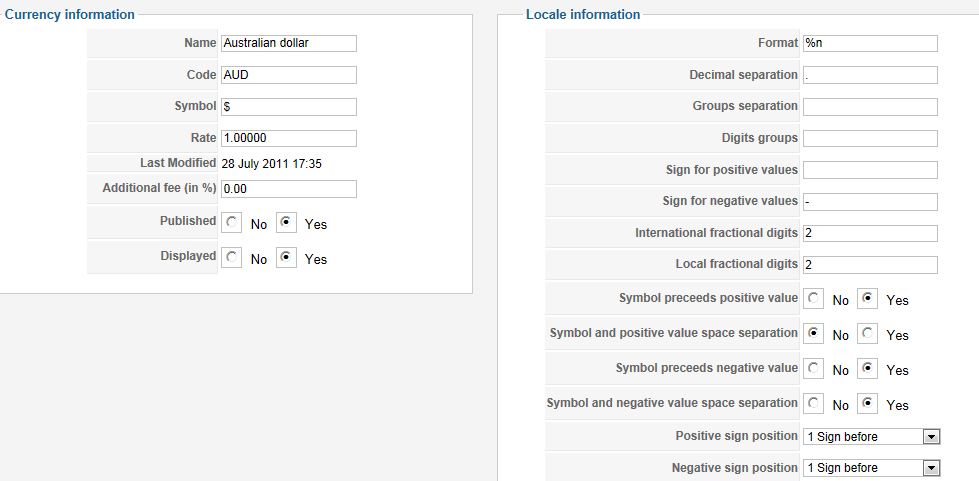Focus the Decimal separation field
Image resolution: width=979 pixels, height=481 pixels.
tap(869, 75)
